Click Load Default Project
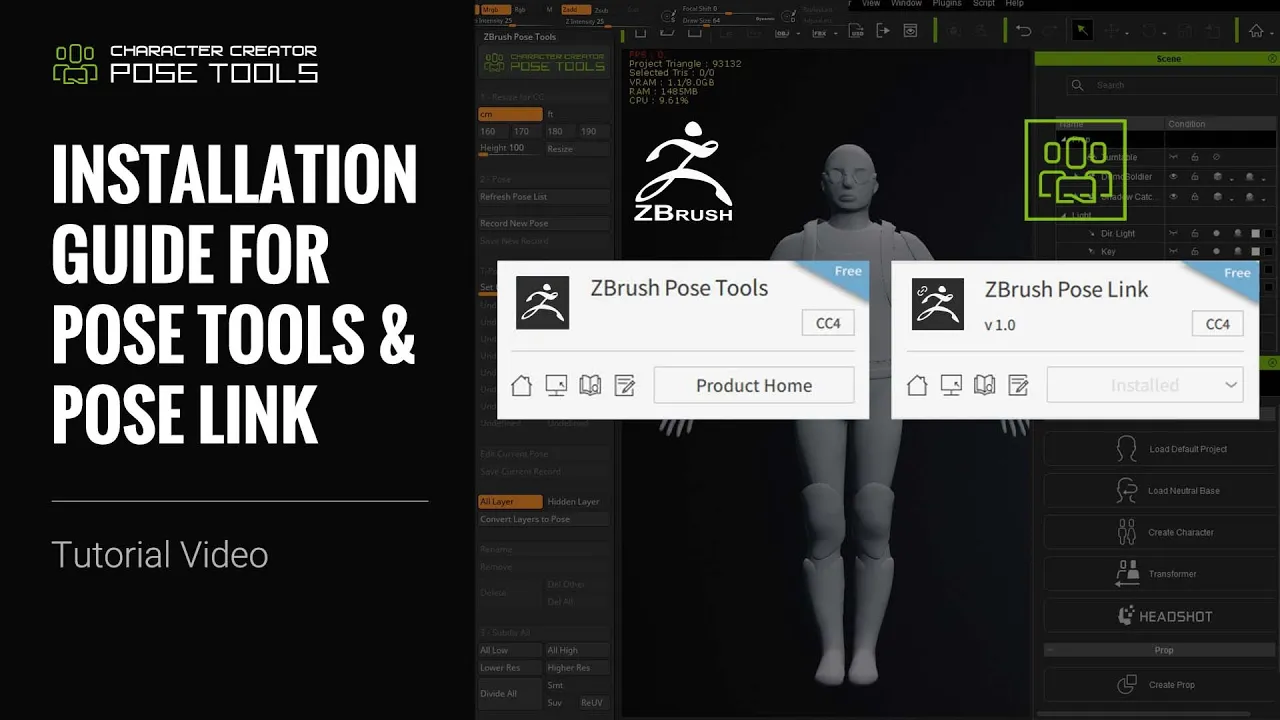The height and width of the screenshot is (720, 1280). [x=1161, y=449]
